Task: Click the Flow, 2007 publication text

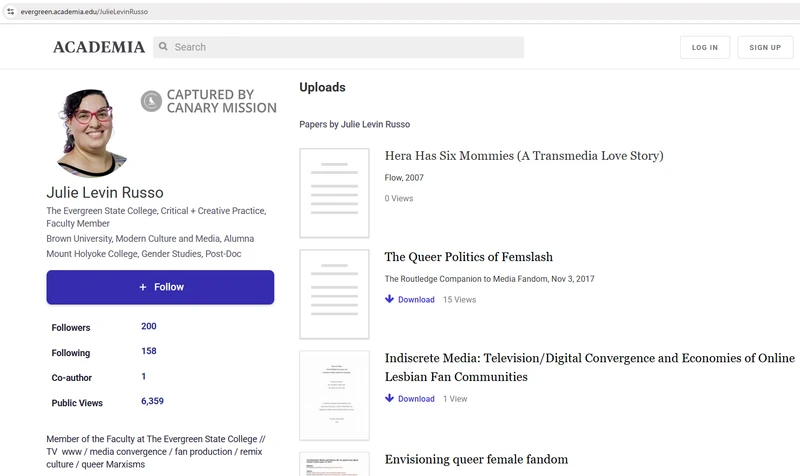Action: tap(404, 178)
